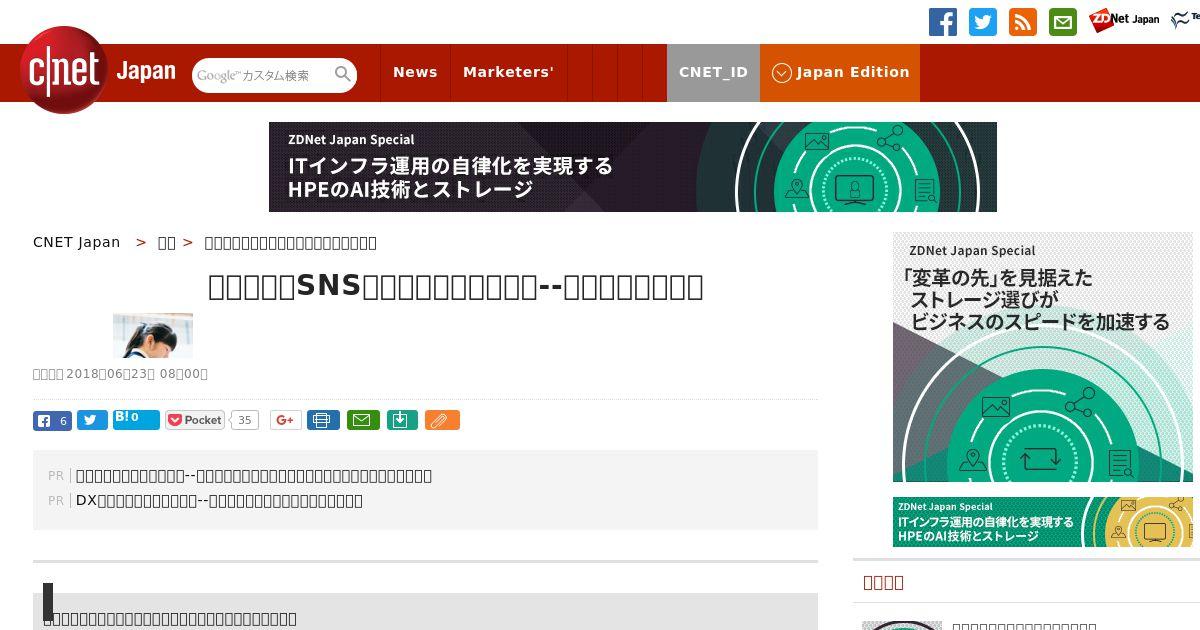This screenshot has height=630, width=1200.
Task: Click the Pocket count 35 bubble
Action: click(x=244, y=420)
